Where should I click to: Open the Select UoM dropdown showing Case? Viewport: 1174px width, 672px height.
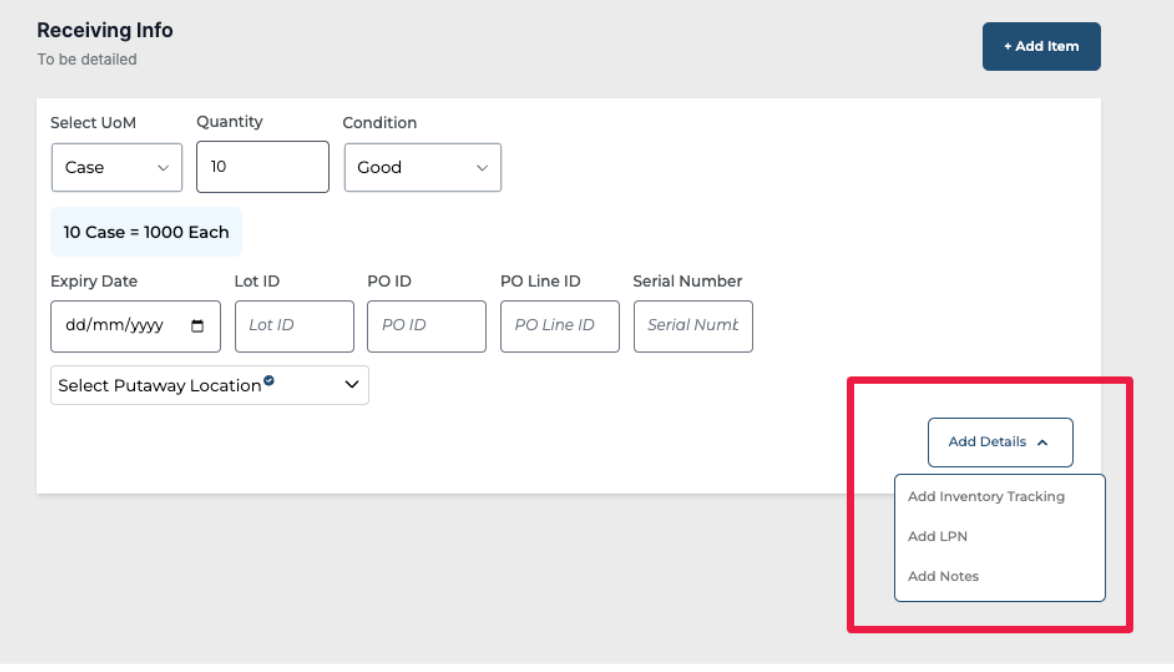click(117, 168)
